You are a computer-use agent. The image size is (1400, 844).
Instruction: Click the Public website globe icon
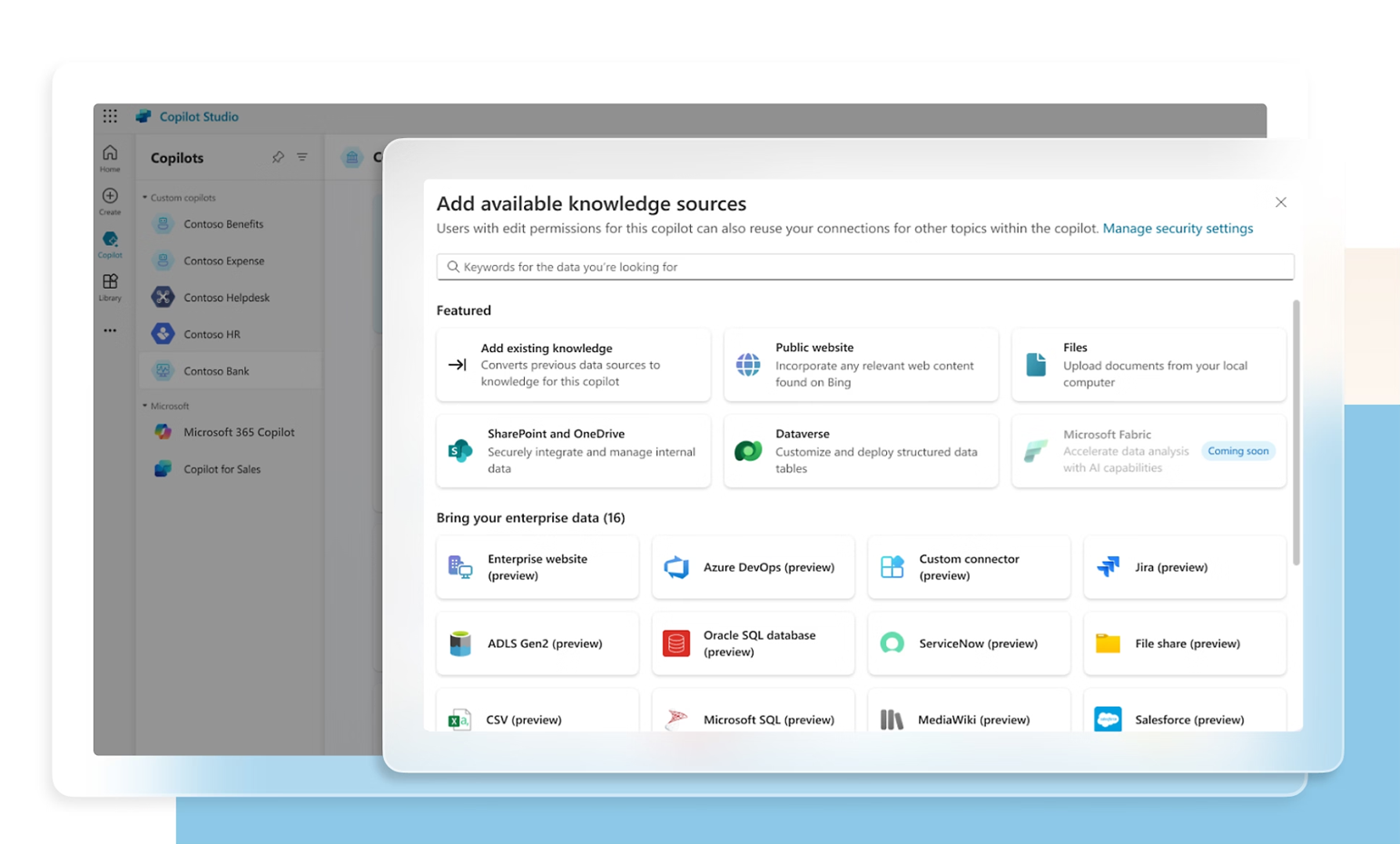(x=748, y=365)
